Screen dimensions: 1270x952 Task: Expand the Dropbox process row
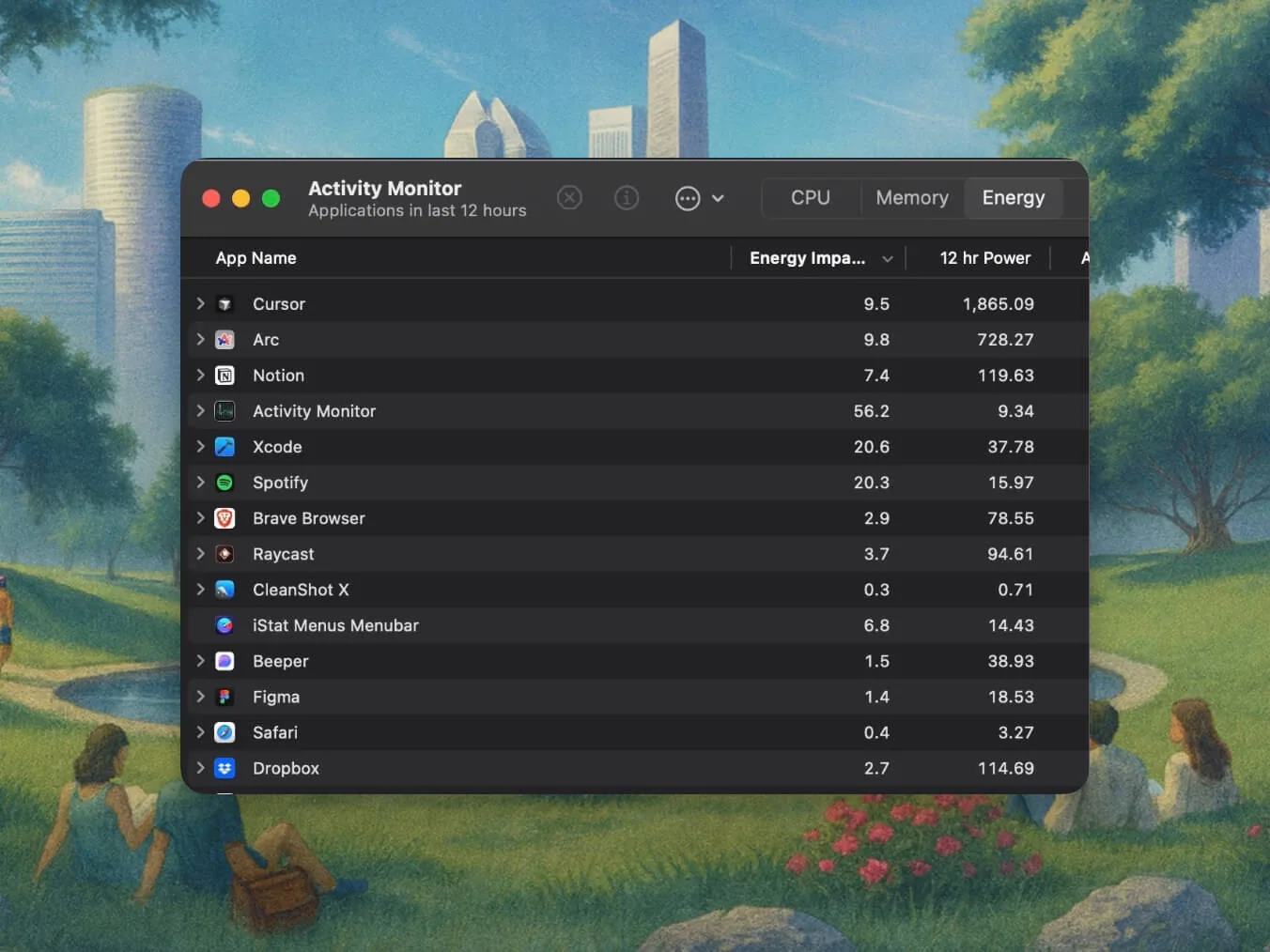(x=200, y=767)
